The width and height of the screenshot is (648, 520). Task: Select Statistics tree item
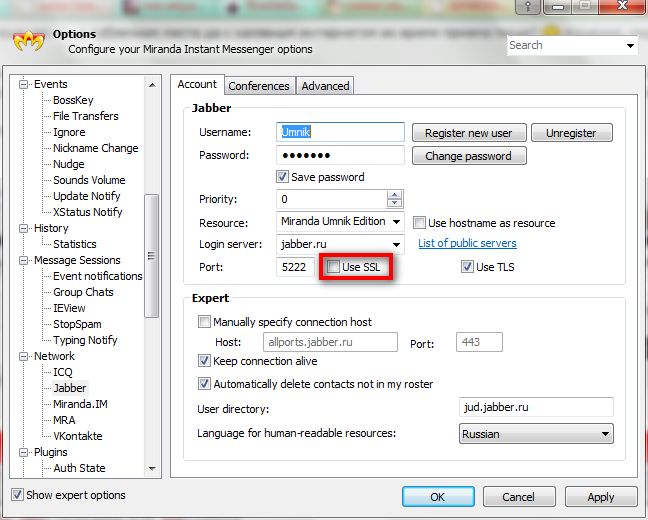click(x=74, y=244)
